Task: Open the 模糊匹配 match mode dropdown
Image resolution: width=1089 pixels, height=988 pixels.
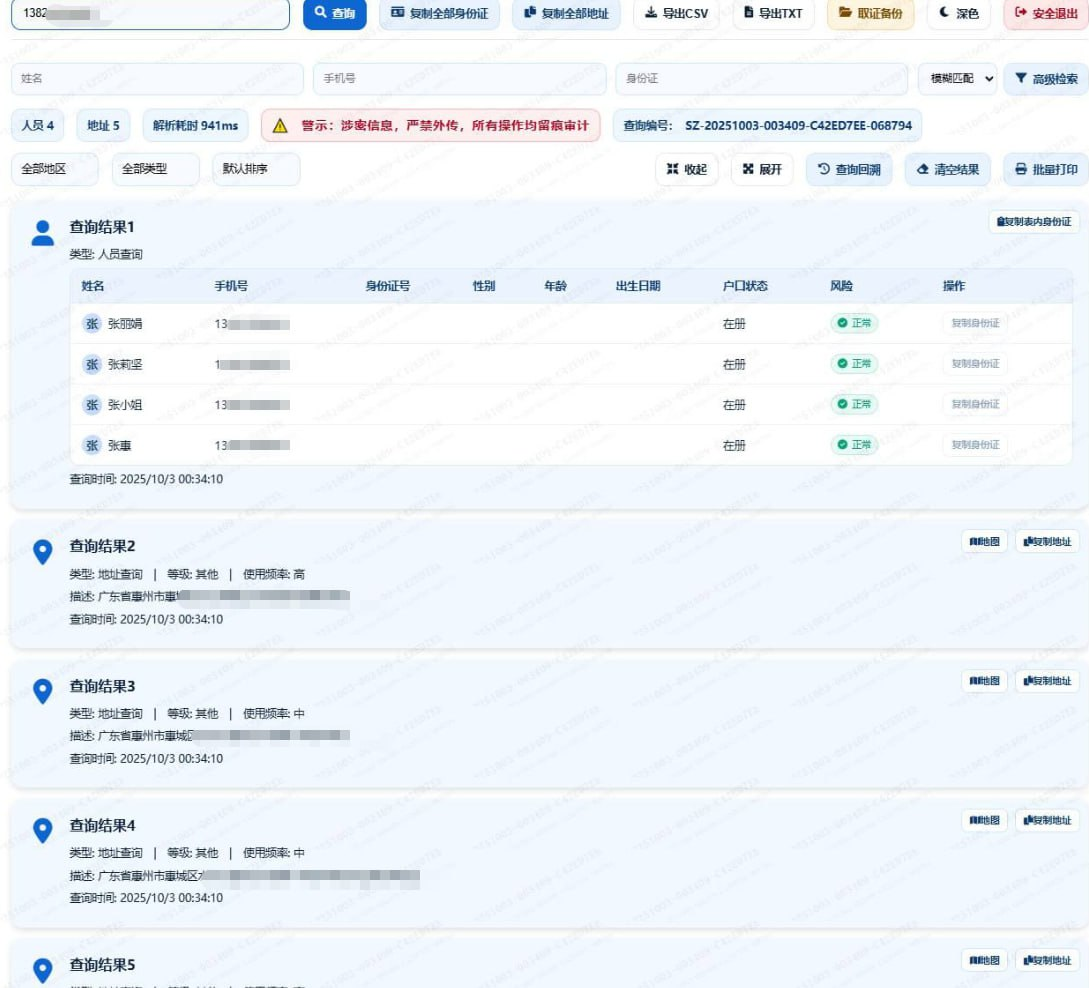Action: point(957,78)
